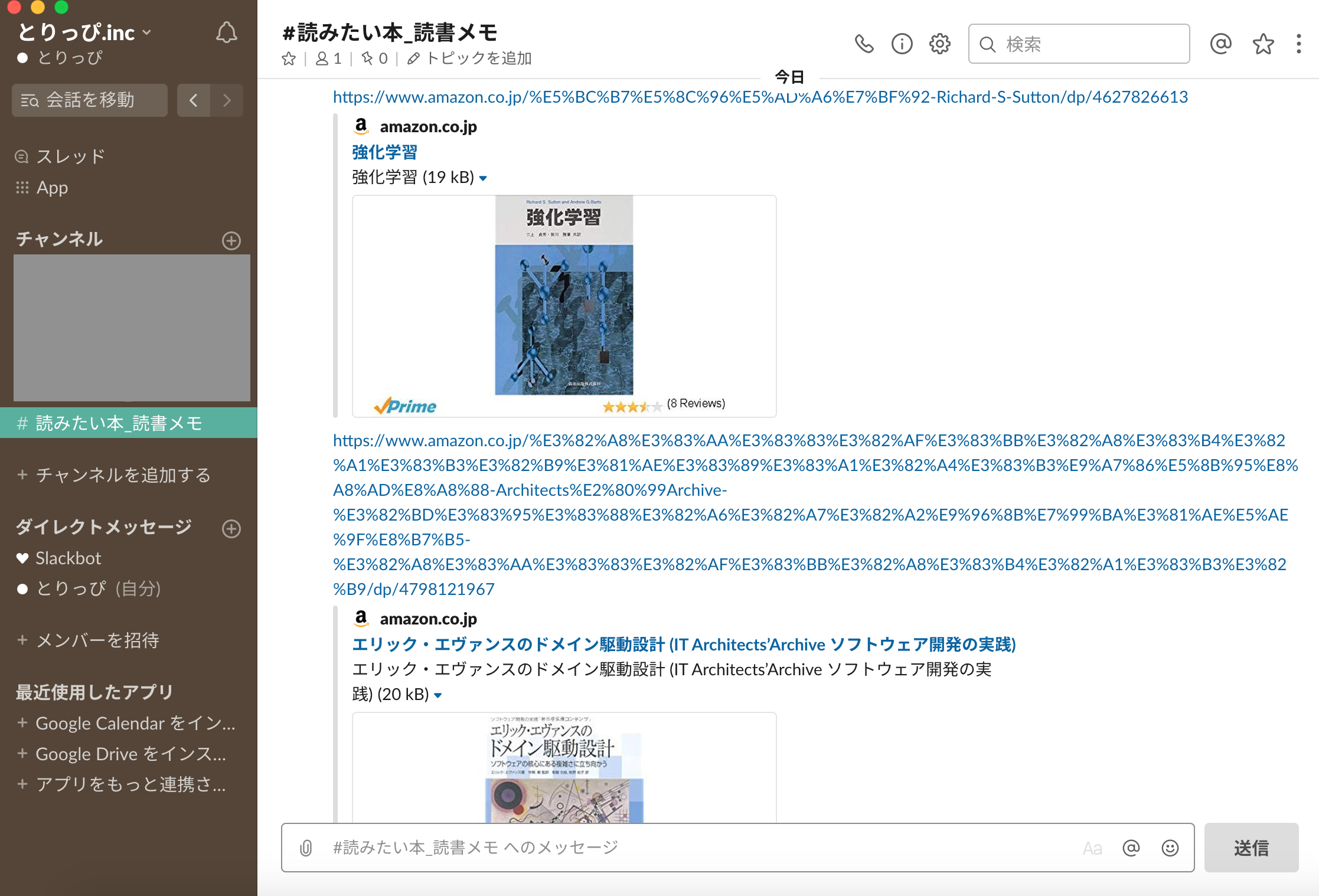Open とりっぴ (自分) direct message
This screenshot has height=896, width=1319.
pyautogui.click(x=89, y=588)
